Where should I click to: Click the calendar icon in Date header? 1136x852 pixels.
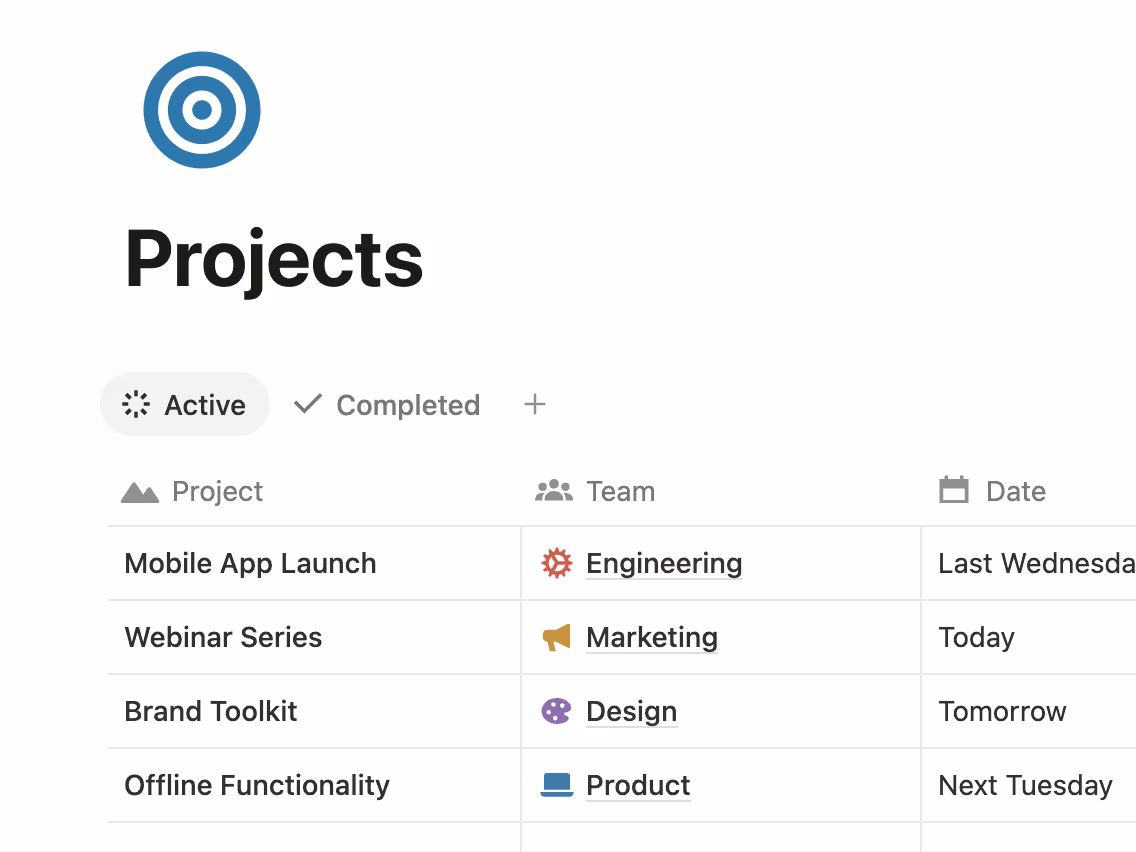pos(954,491)
